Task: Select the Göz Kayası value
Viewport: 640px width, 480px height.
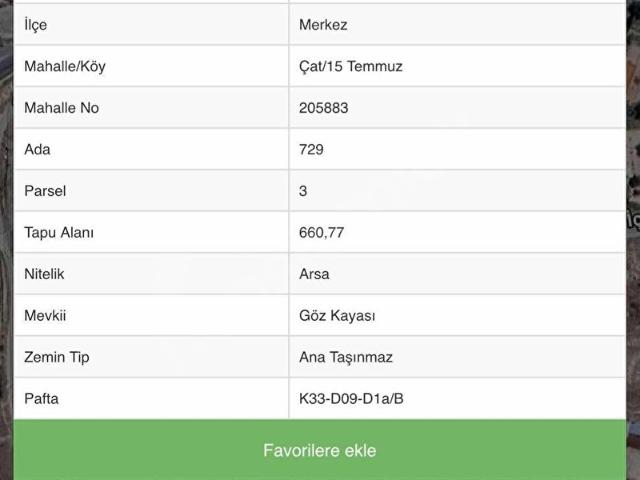Action: [x=337, y=316]
